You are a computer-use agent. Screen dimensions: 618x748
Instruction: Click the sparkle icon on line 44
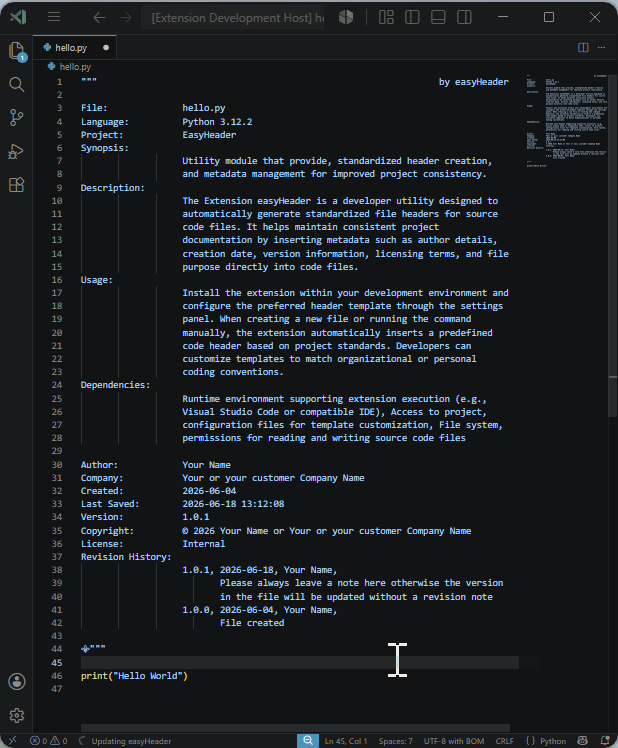point(85,649)
